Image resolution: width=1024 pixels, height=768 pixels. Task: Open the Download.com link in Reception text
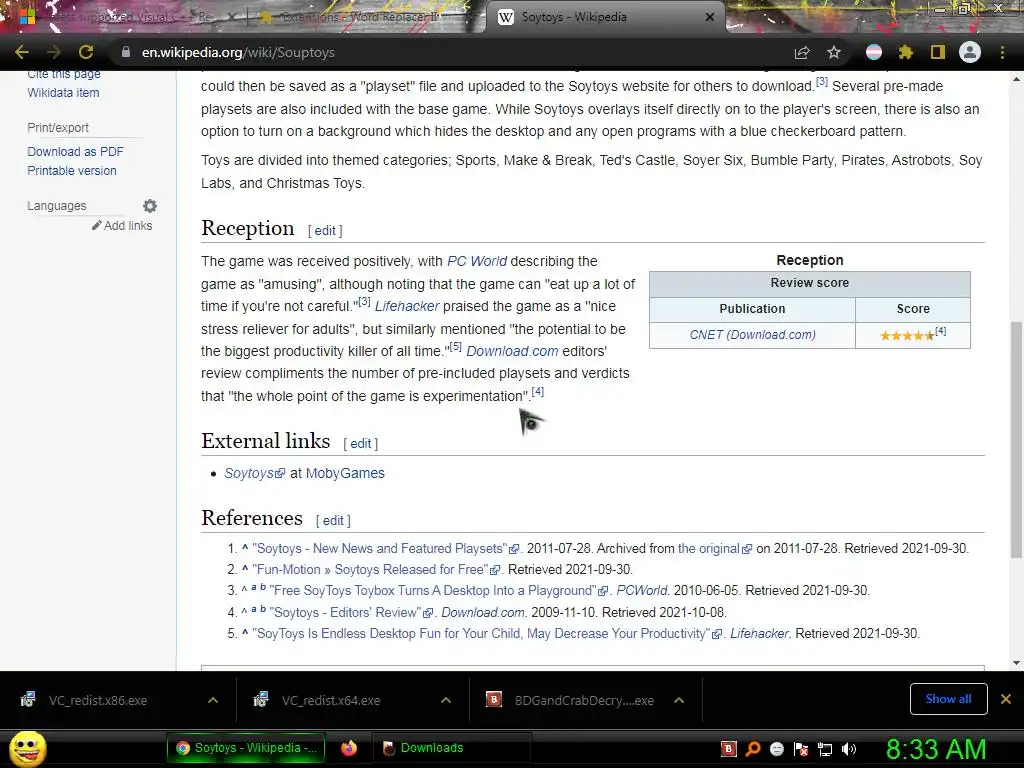pos(512,351)
